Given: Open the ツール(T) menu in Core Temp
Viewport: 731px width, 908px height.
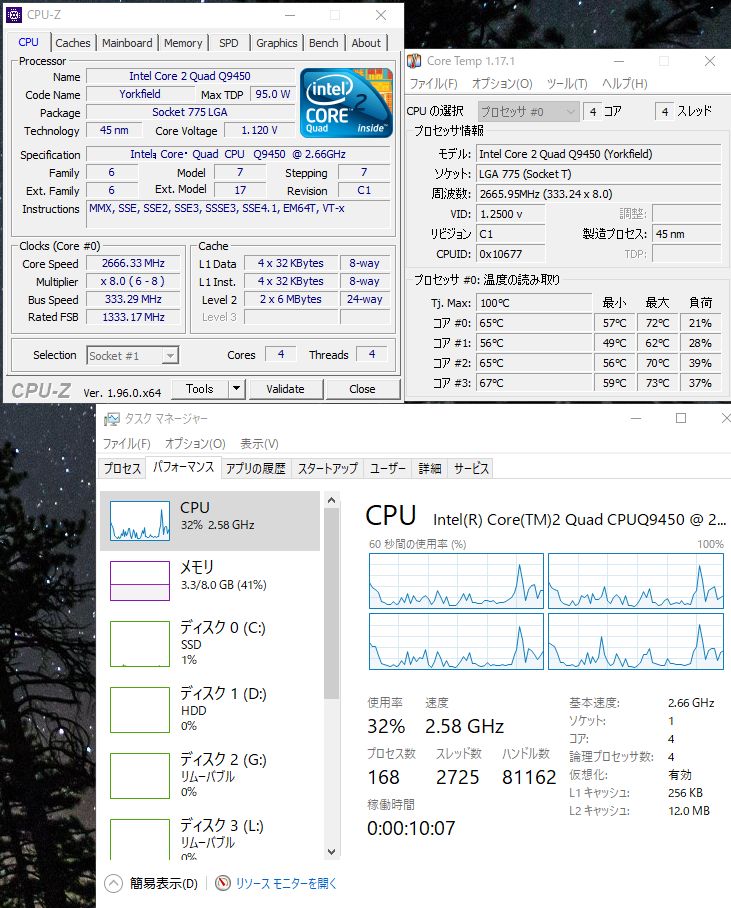Looking at the screenshot, I should (x=567, y=84).
